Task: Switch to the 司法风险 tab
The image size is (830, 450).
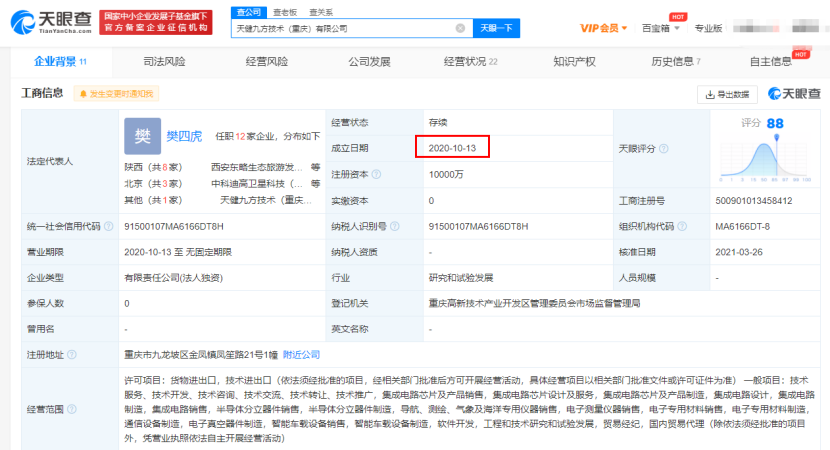Action: 164,61
